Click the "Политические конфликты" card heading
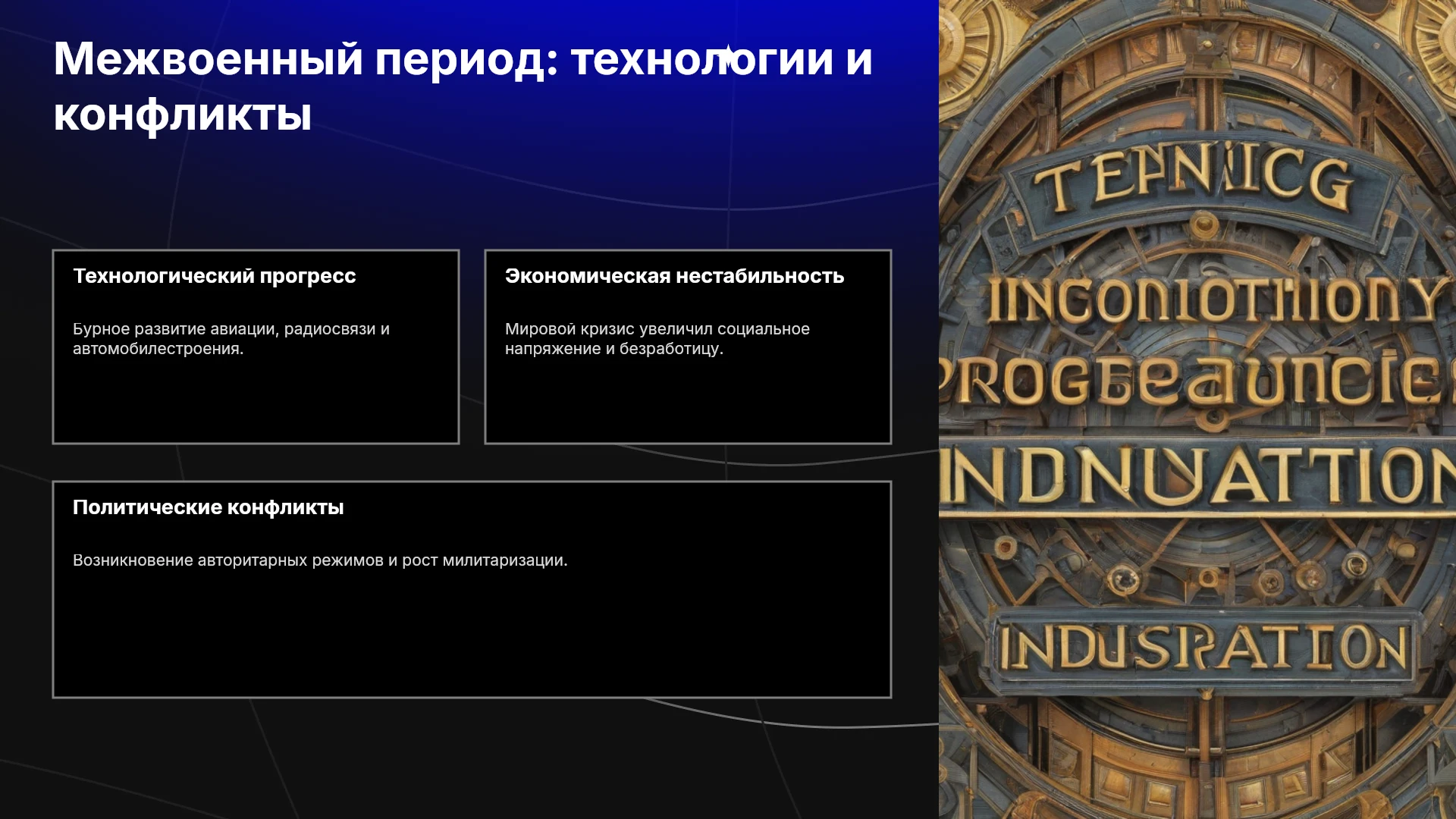This screenshot has width=1456, height=819. click(209, 507)
